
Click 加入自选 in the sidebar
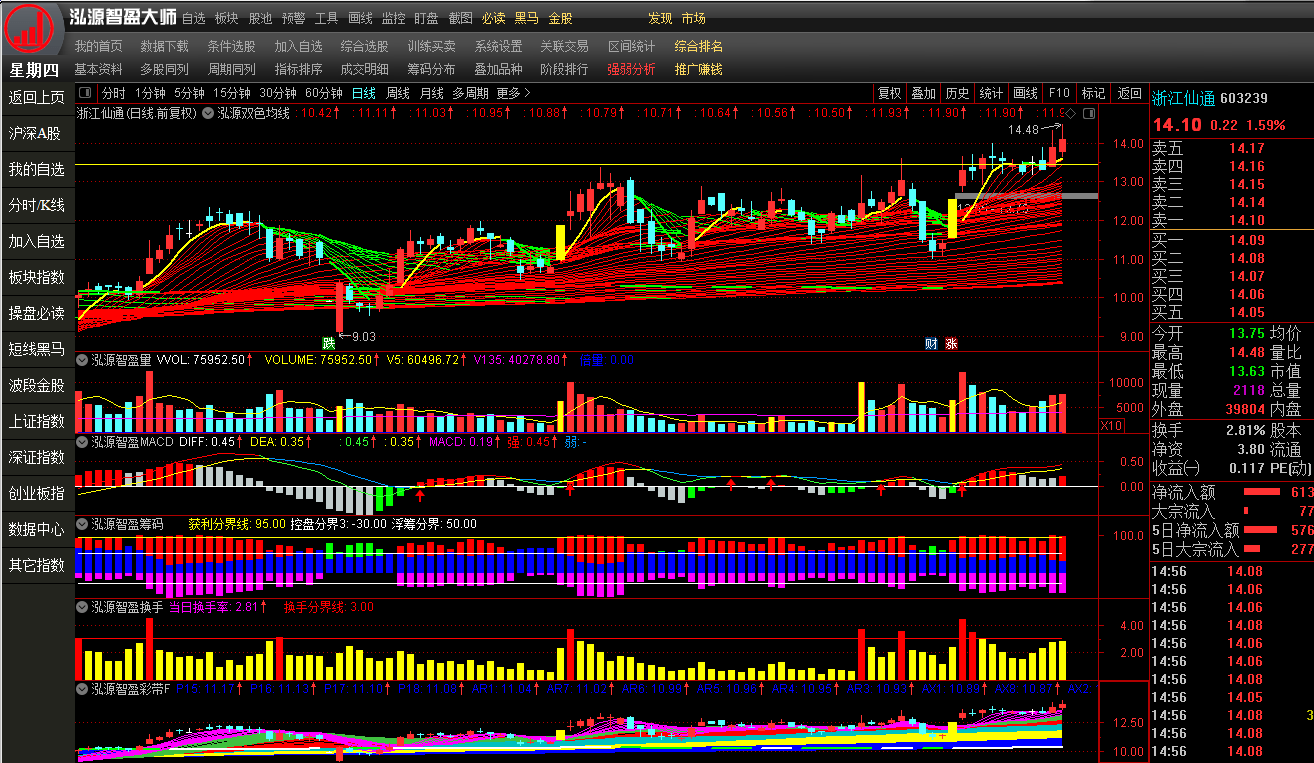coord(37,241)
